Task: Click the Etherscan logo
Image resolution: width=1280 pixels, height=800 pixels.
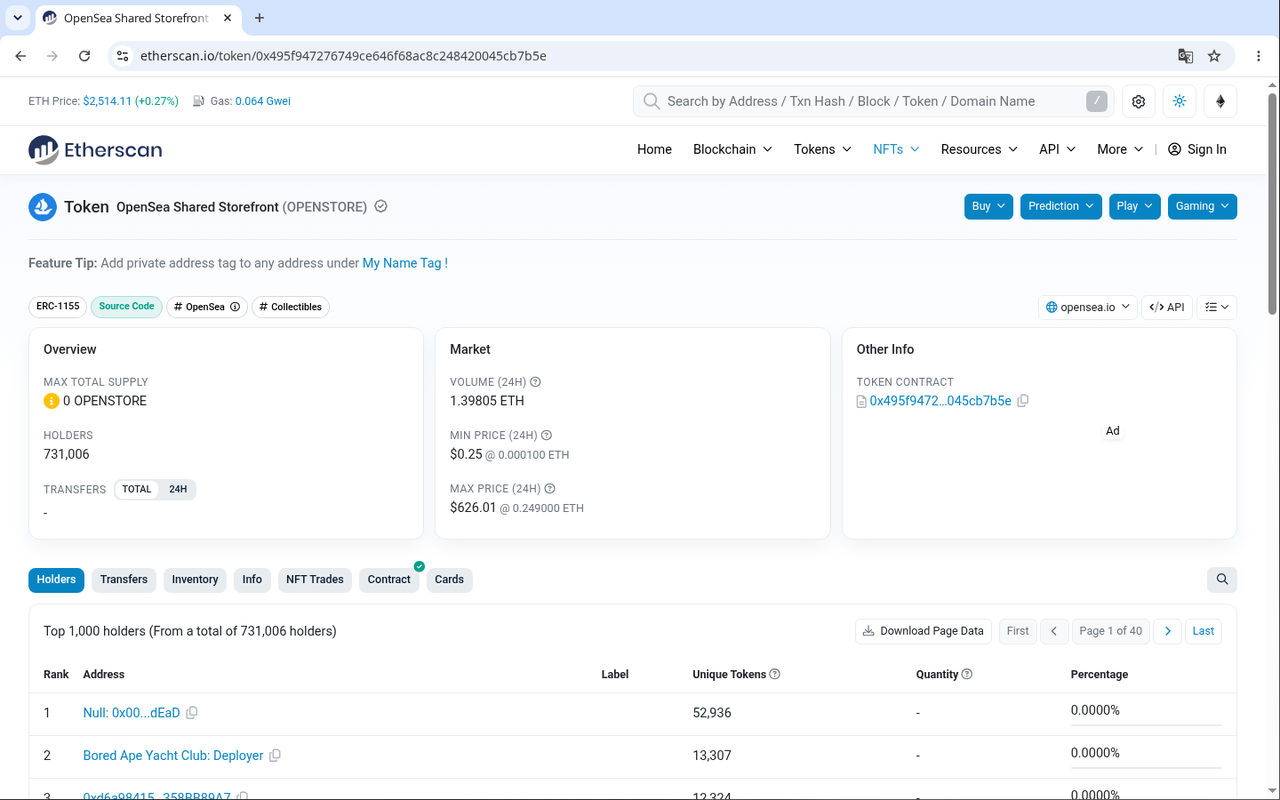Action: [95, 150]
